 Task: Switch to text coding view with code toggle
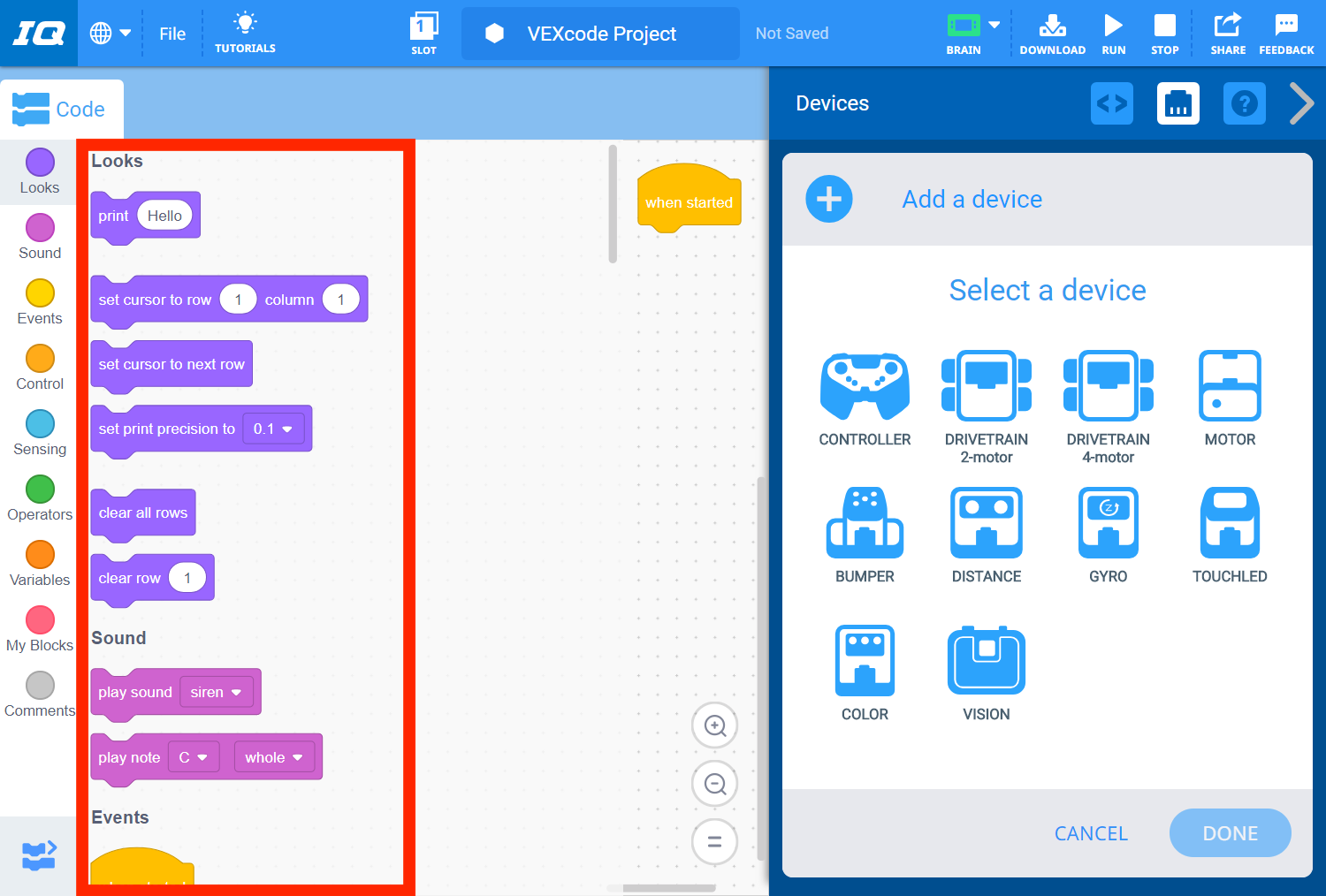1111,103
